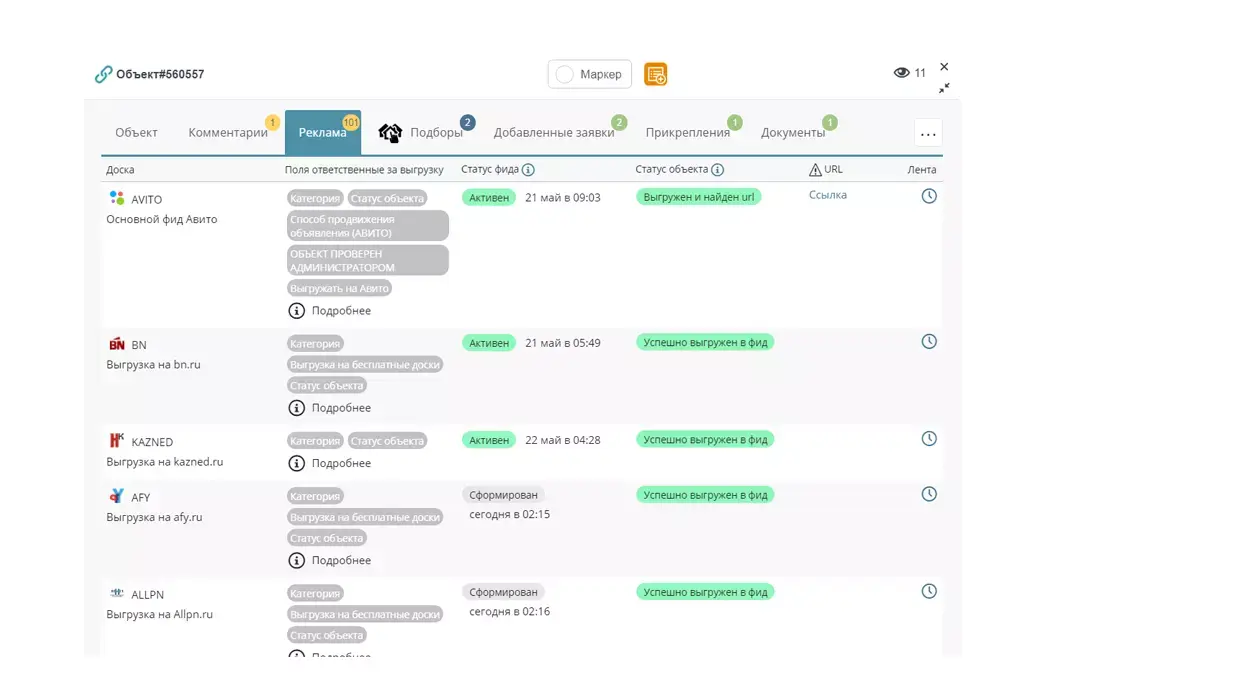Screen dimensions: 1247x678
Task: Click info icon next to Статус объекта
Action: click(717, 170)
